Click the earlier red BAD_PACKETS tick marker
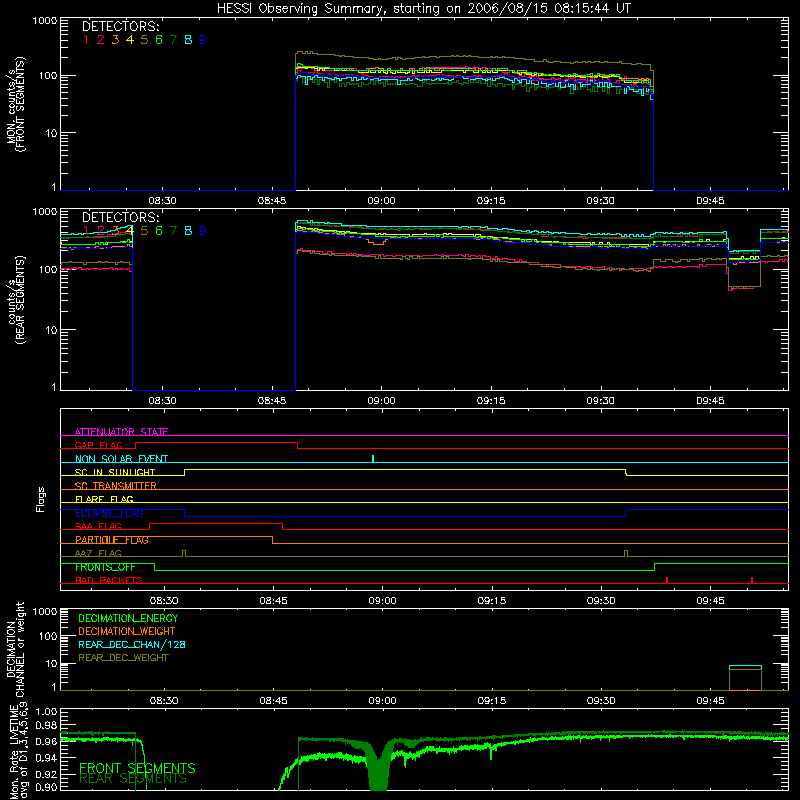 coord(667,580)
